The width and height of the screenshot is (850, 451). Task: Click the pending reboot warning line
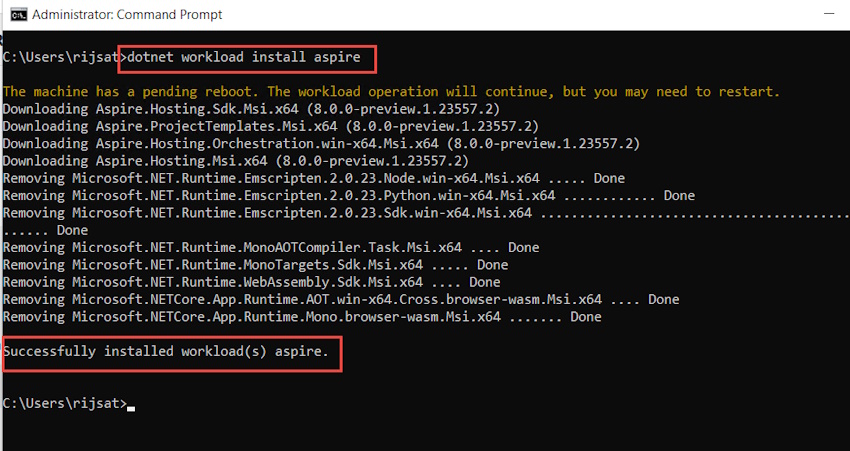[391, 92]
